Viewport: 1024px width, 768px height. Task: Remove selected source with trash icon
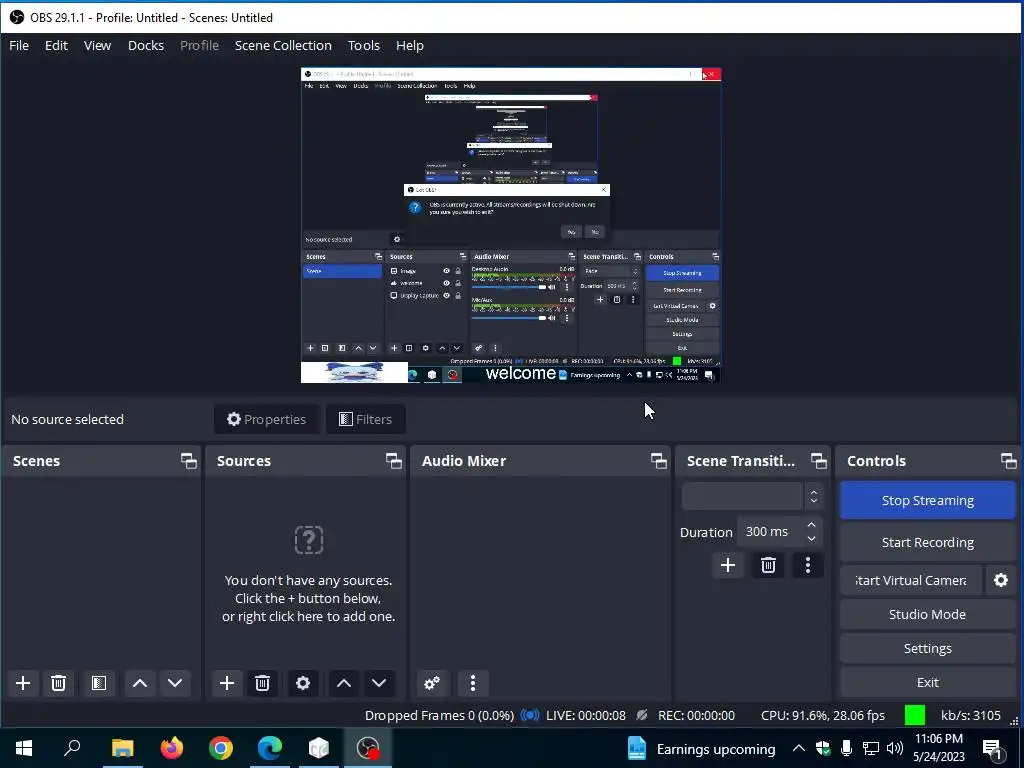(263, 683)
